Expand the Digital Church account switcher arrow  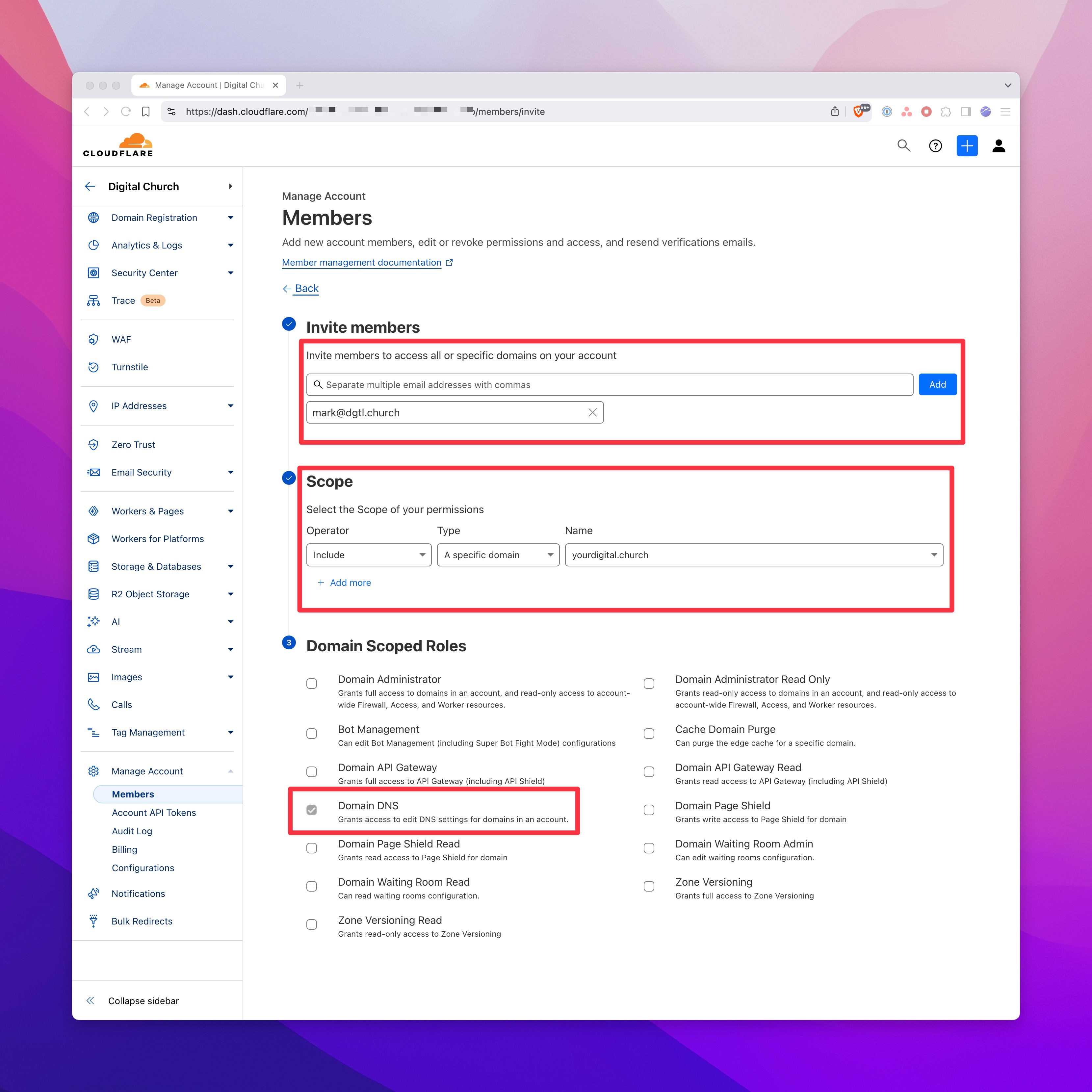click(x=231, y=187)
